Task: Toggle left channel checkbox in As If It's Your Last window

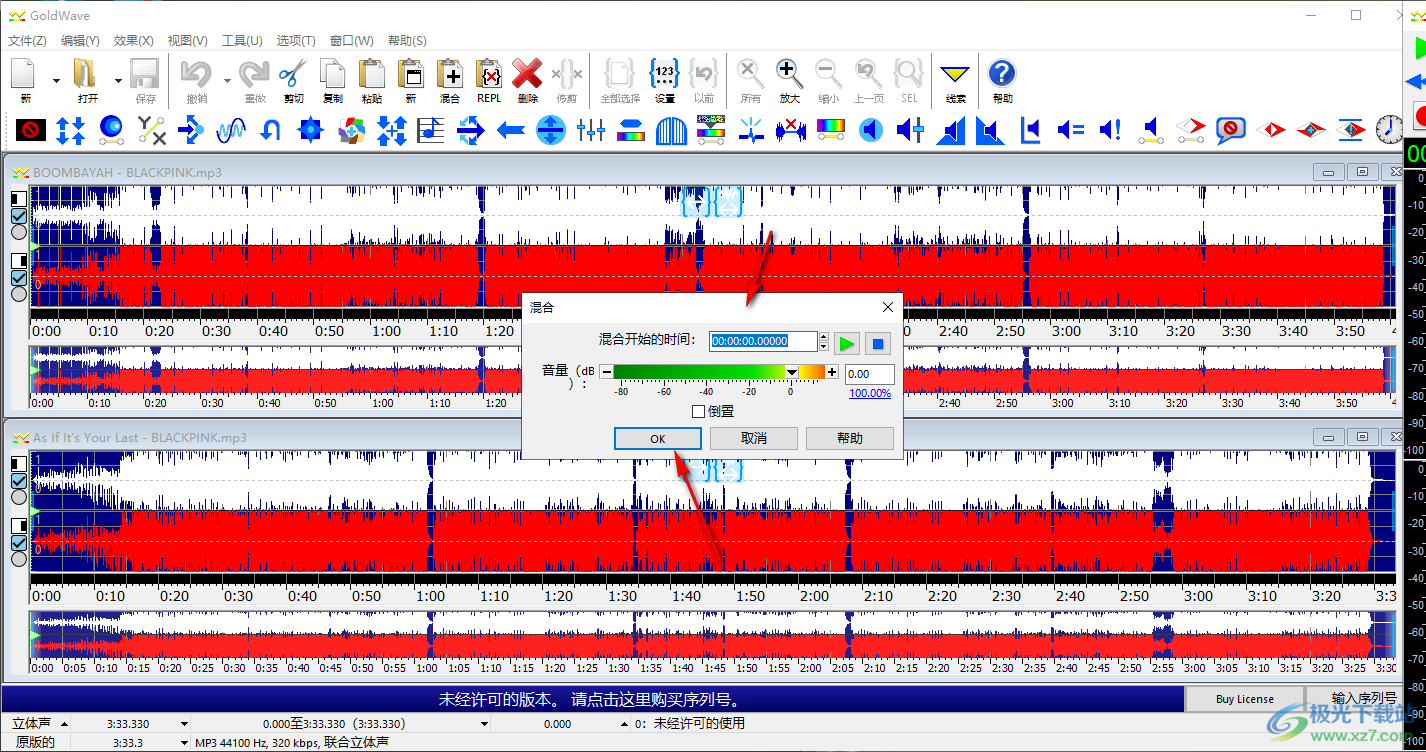Action: [x=19, y=481]
